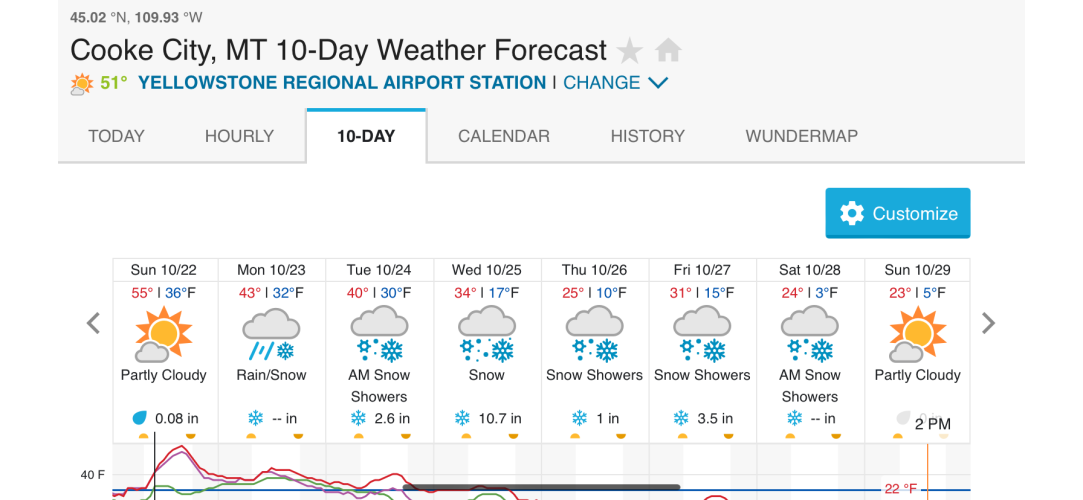Open the CALENDAR tab
This screenshot has width=1083, height=500.
tap(504, 136)
